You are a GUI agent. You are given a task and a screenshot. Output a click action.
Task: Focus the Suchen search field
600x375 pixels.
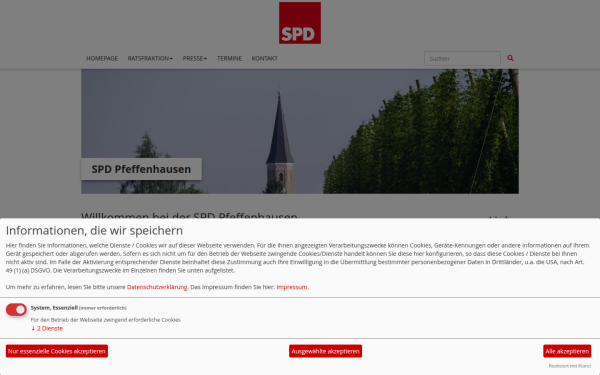(x=462, y=59)
